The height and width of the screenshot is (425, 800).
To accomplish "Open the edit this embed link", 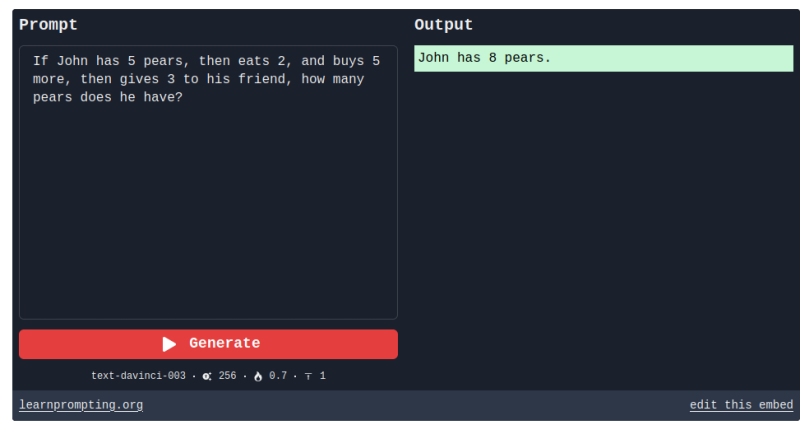I will tap(741, 405).
